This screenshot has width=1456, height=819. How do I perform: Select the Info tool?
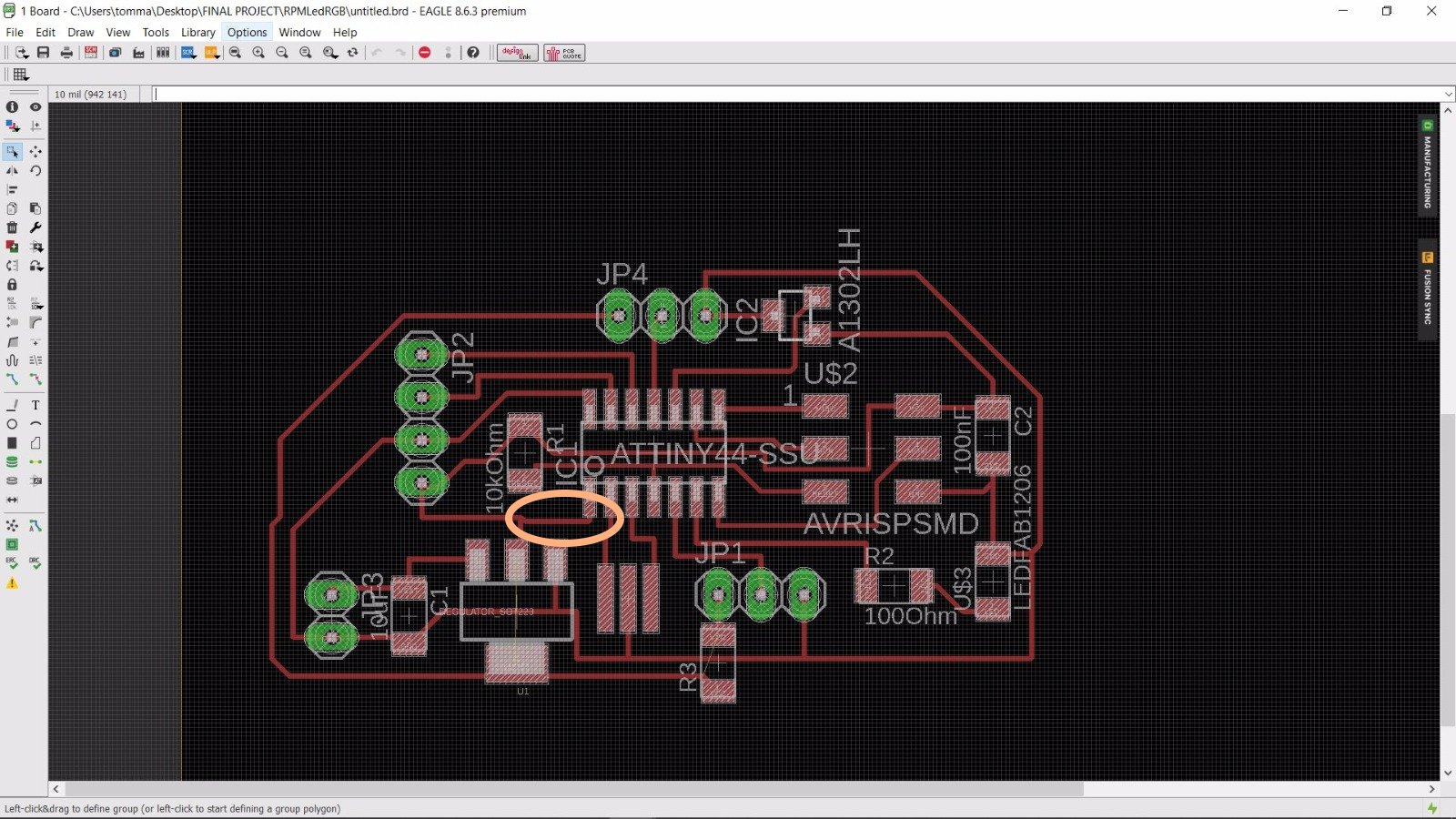12,106
